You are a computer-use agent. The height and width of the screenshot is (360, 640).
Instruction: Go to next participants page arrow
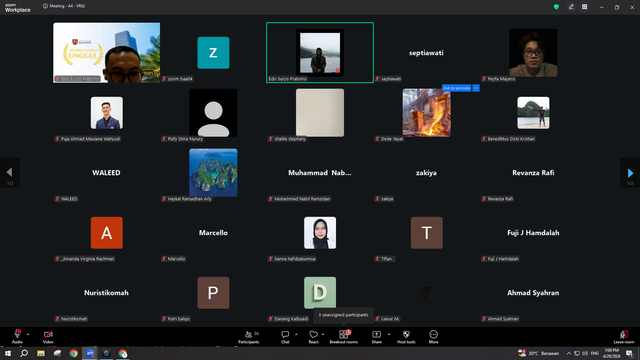point(630,173)
